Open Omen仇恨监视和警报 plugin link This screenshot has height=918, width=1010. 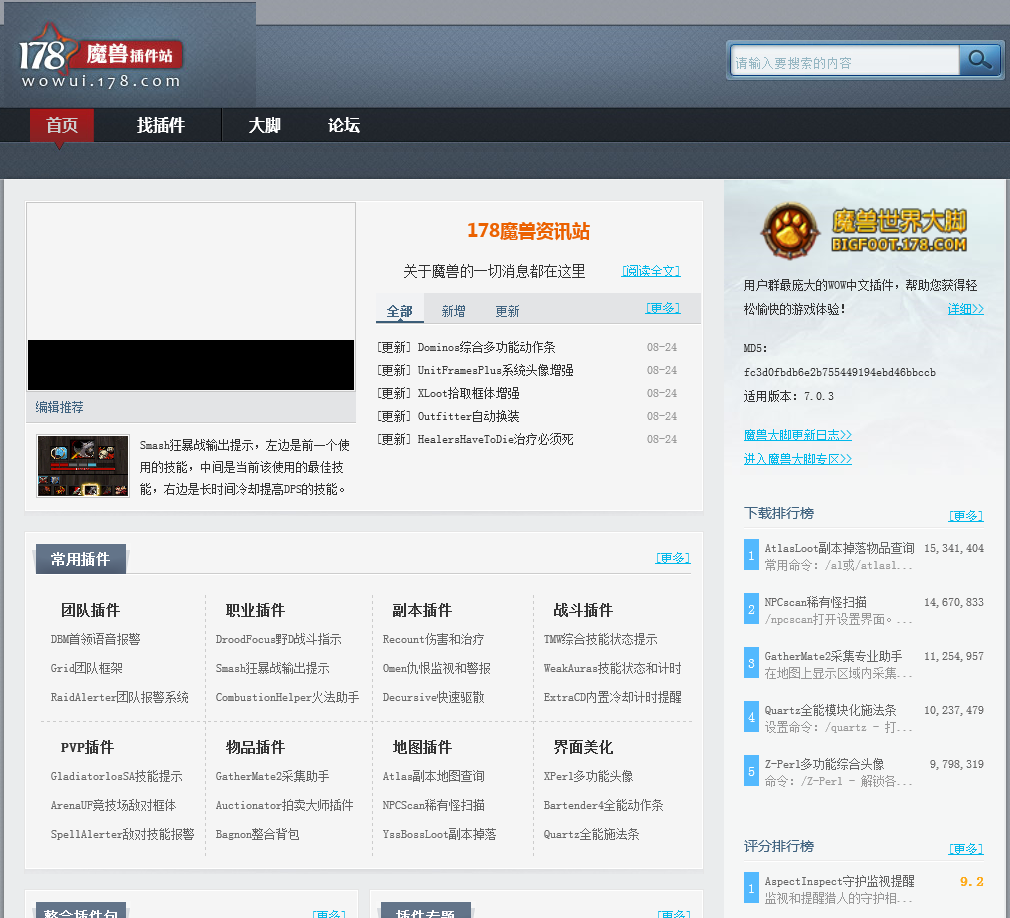[x=436, y=668]
